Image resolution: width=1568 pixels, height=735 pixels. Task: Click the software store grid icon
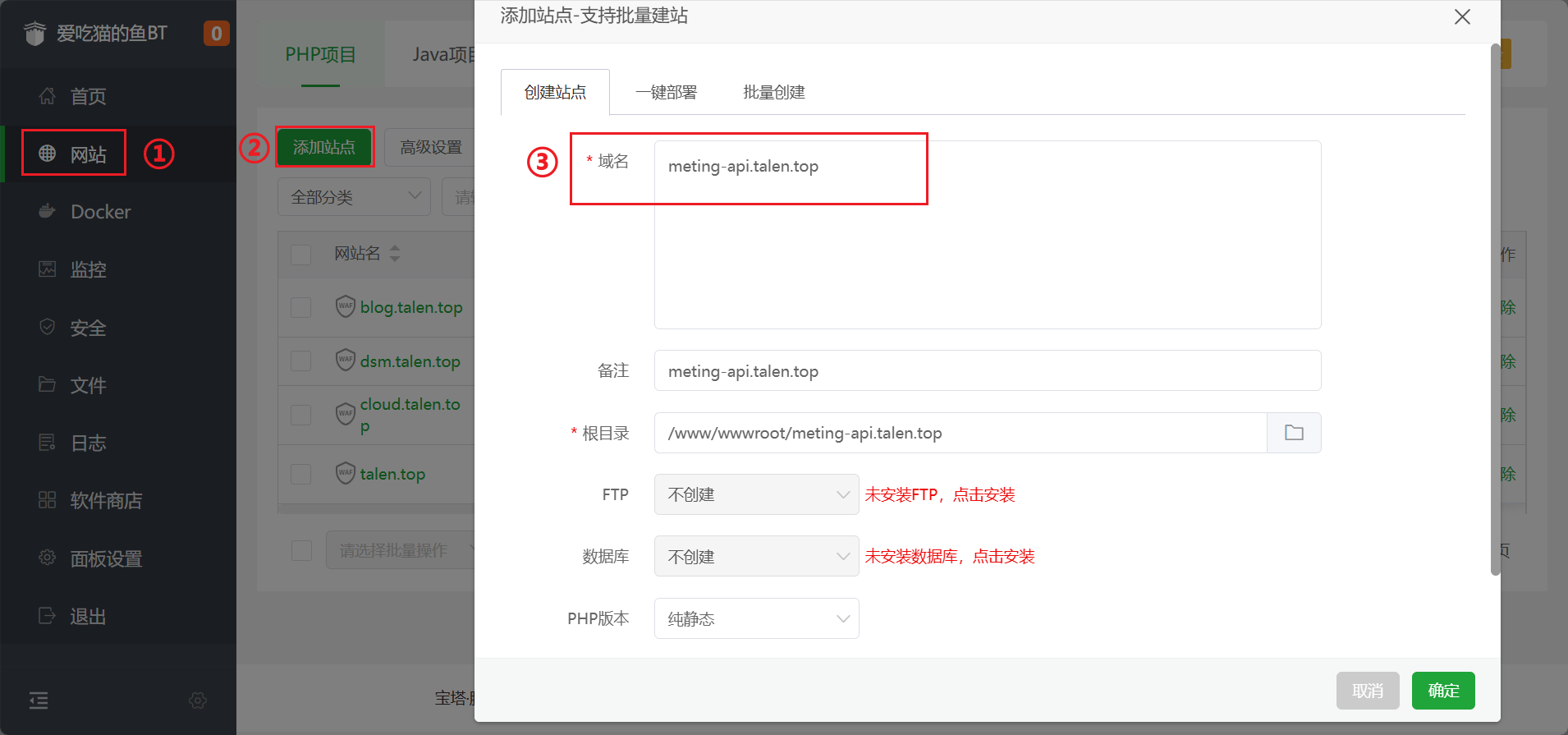tap(48, 500)
